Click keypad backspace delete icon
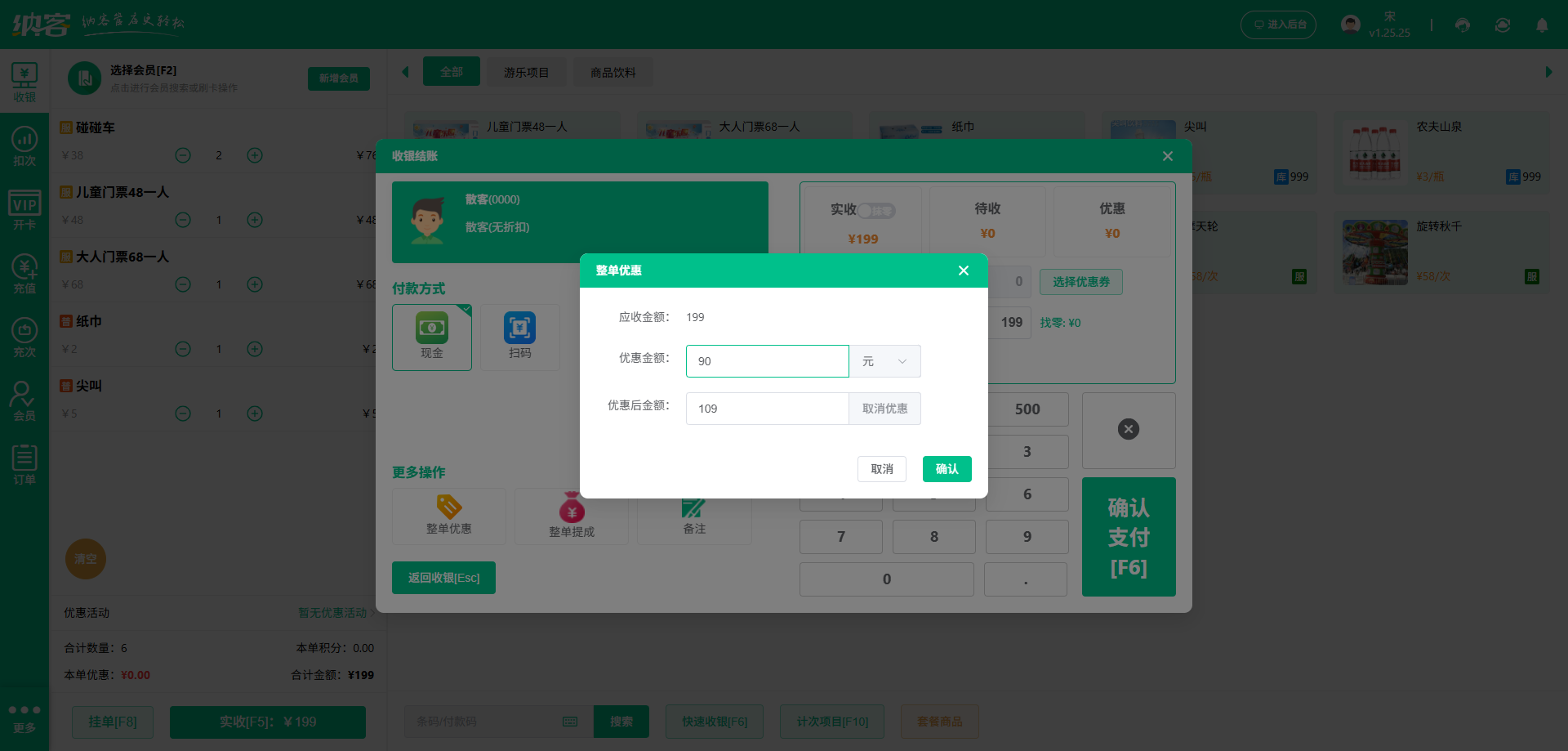 click(x=1129, y=430)
